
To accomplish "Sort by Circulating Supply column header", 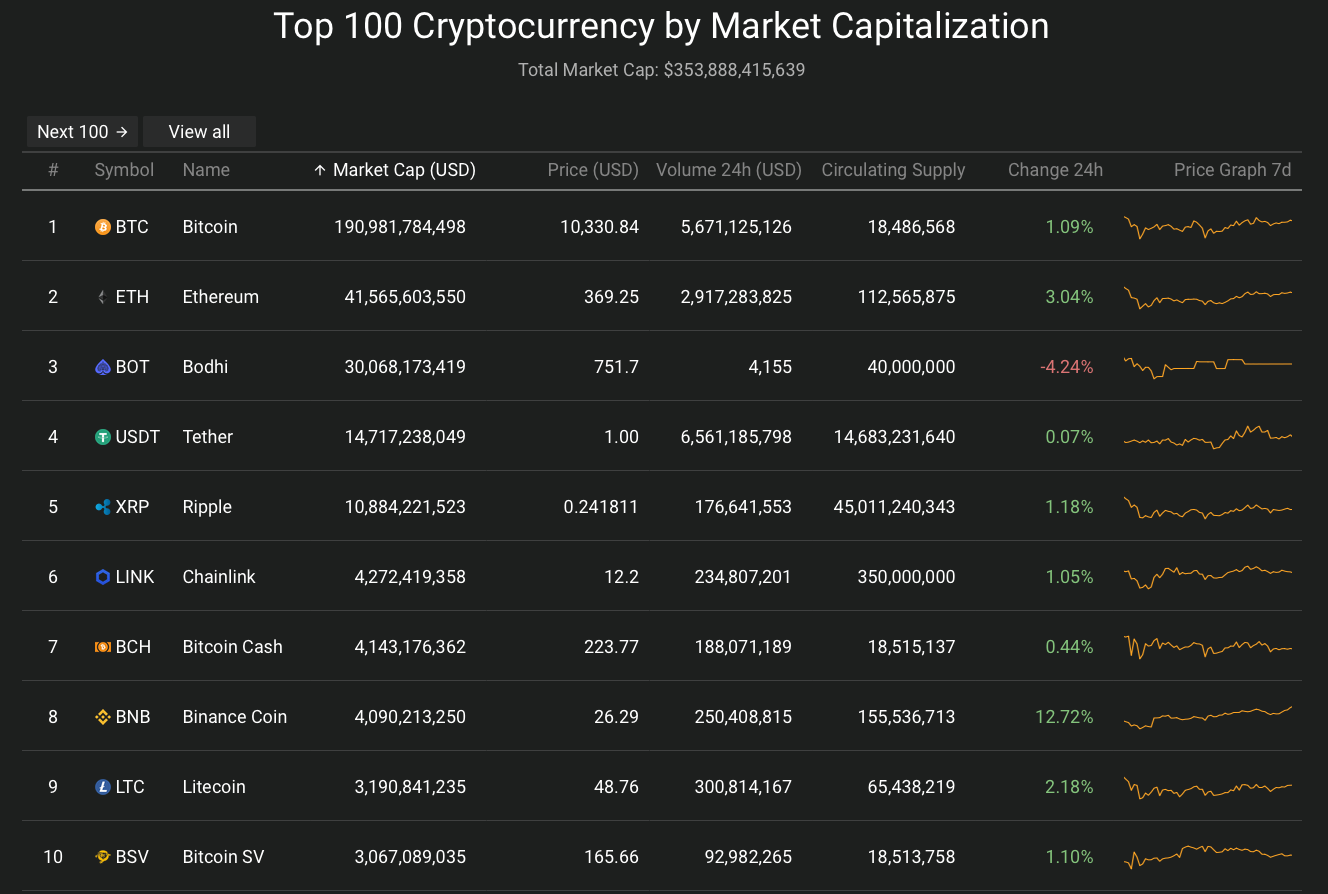I will [x=893, y=170].
